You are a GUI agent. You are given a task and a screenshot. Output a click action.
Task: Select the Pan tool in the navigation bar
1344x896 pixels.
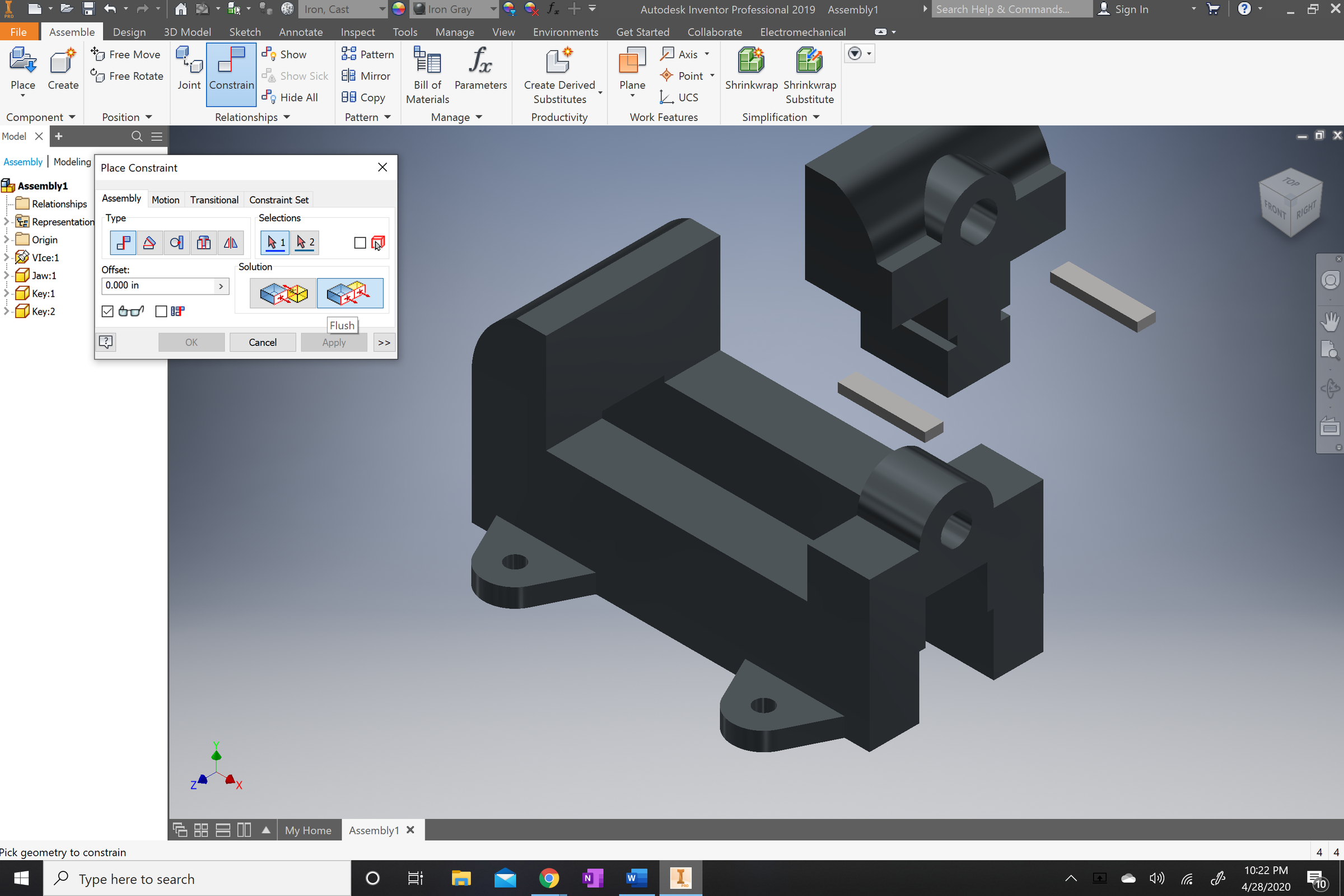pos(1329,320)
